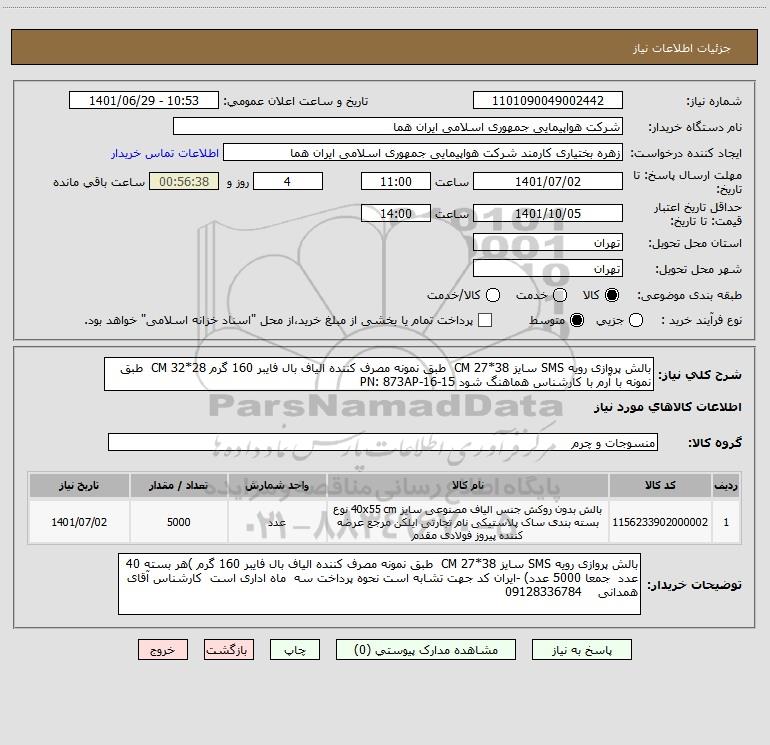Click the شهر محل تحویل field
770x745 pixels.
click(x=548, y=269)
